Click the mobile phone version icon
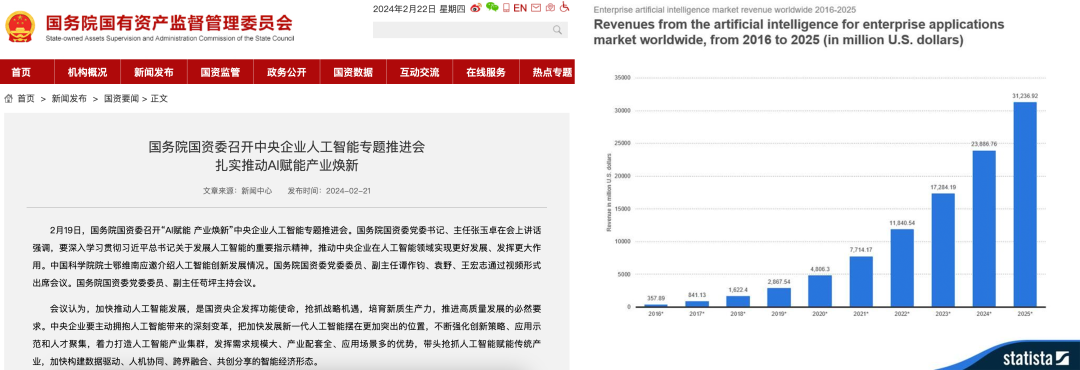The height and width of the screenshot is (370, 1080). tap(506, 8)
